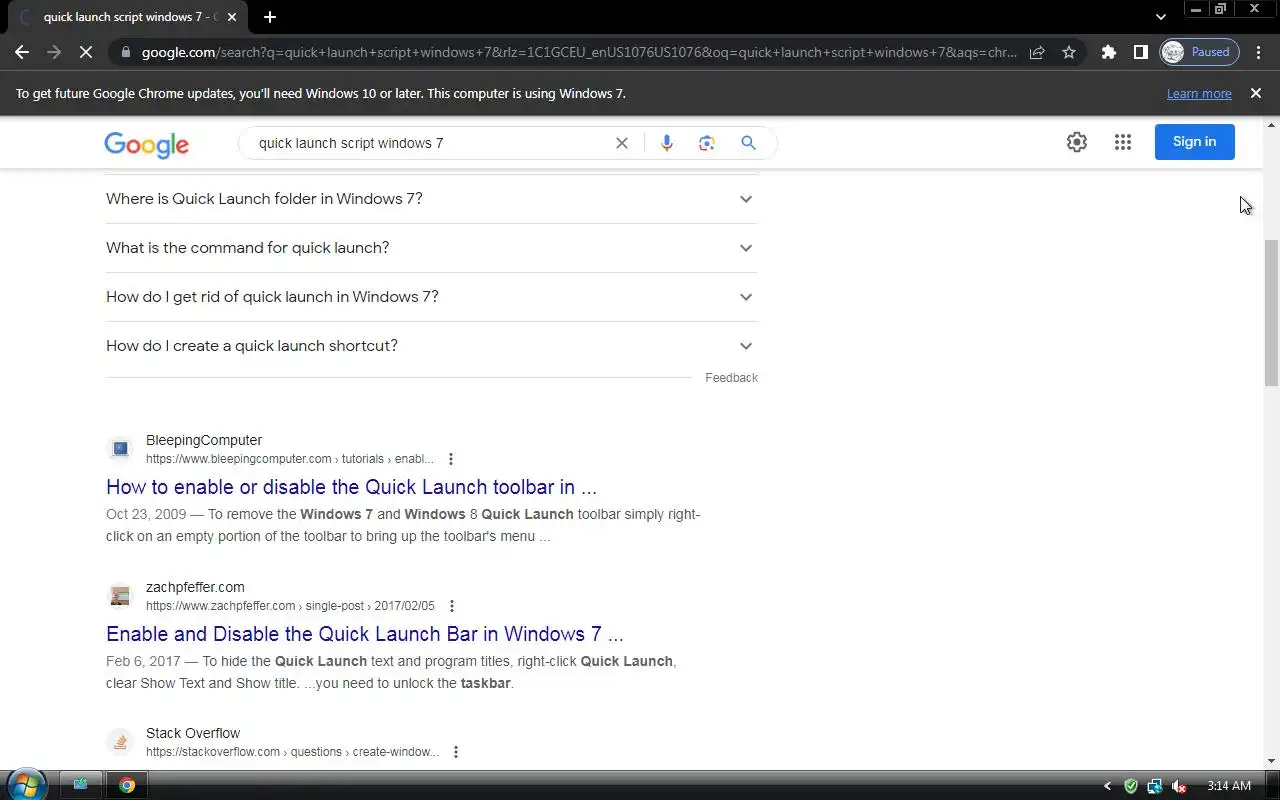Viewport: 1280px width, 800px height.
Task: Expand 'Where is Quick Launch folder in Windows 7?'
Action: 431,199
